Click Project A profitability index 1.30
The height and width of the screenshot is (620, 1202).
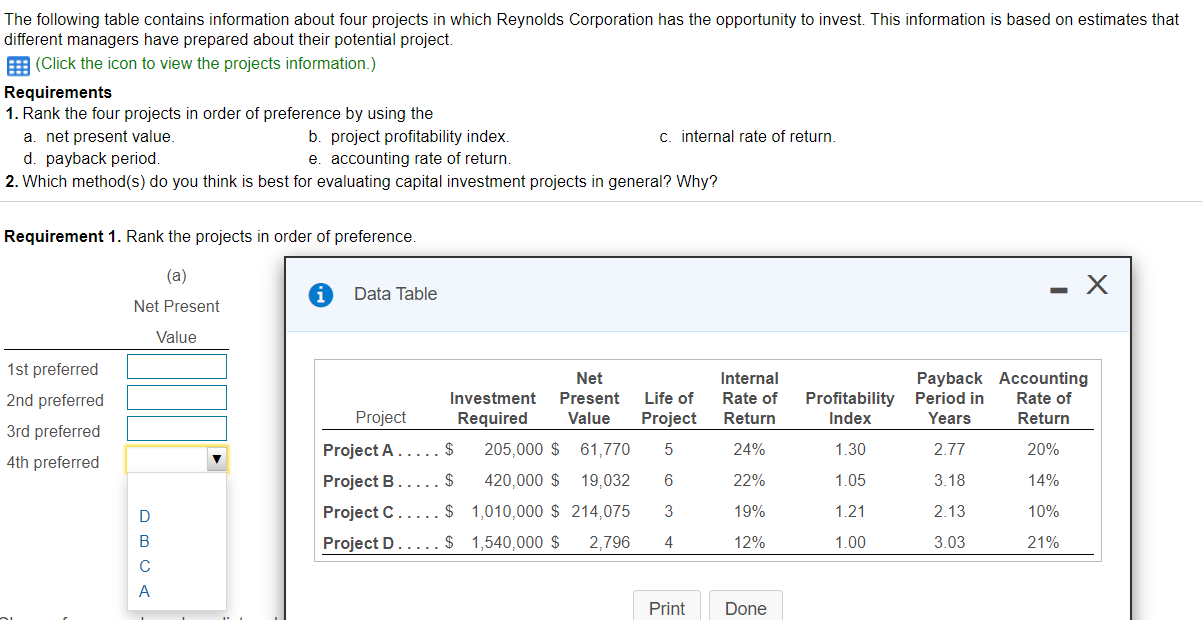click(850, 450)
